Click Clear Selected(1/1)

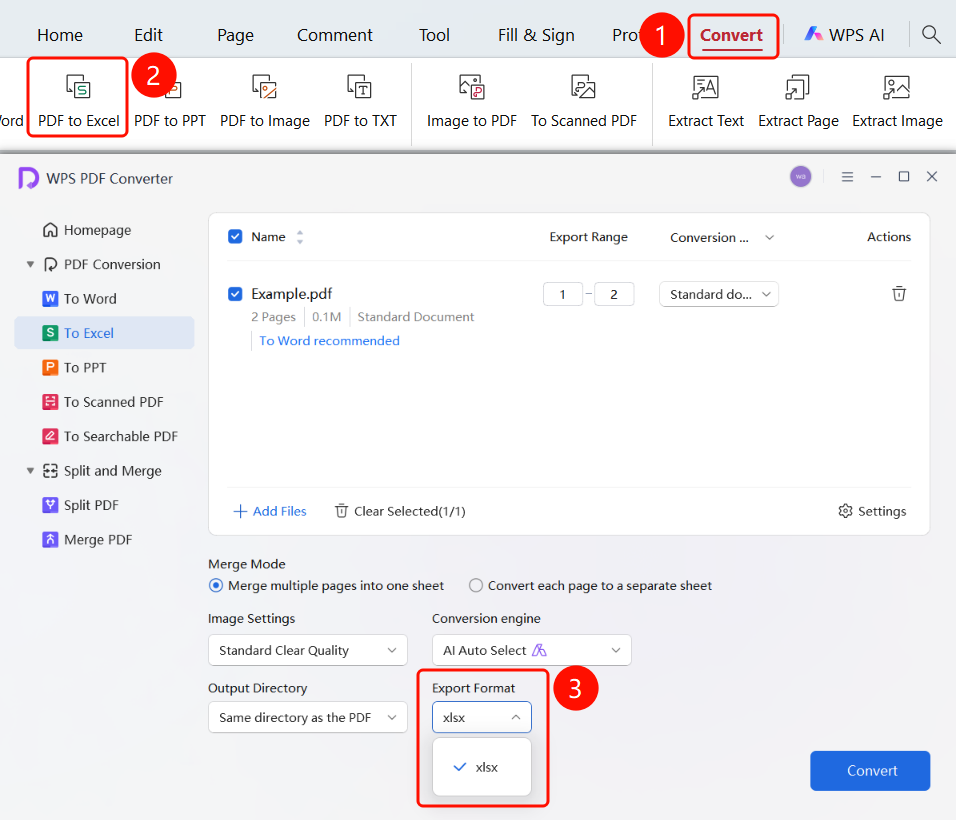point(400,512)
